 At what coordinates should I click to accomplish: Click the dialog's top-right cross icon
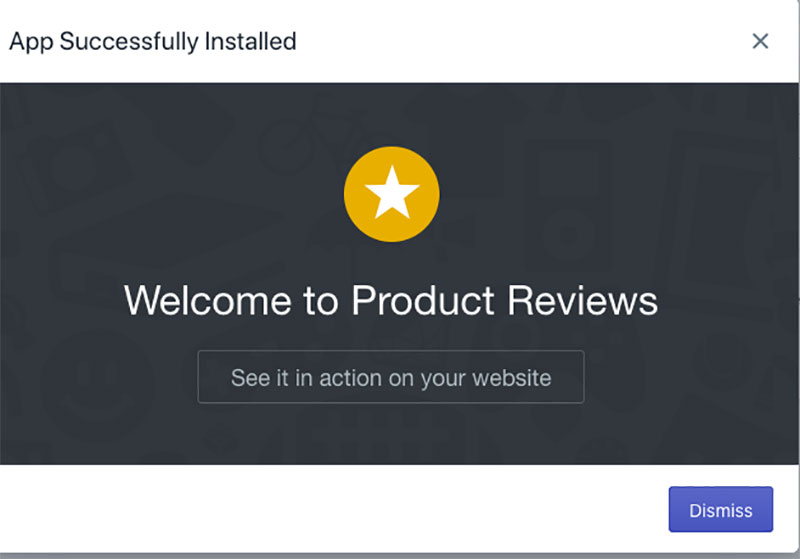point(760,41)
